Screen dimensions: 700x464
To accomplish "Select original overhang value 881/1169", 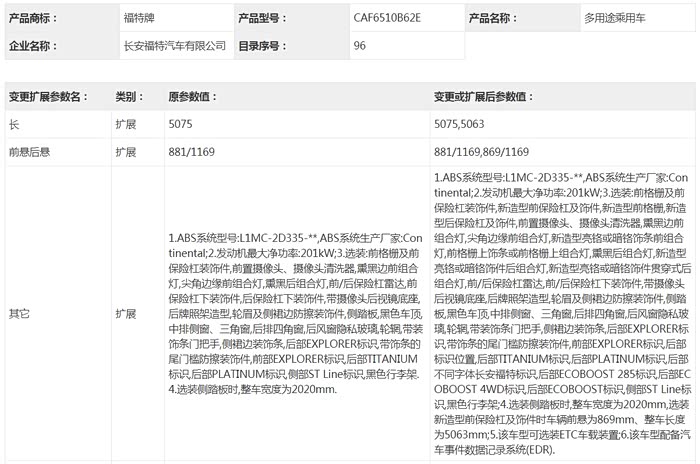I will tap(192, 152).
